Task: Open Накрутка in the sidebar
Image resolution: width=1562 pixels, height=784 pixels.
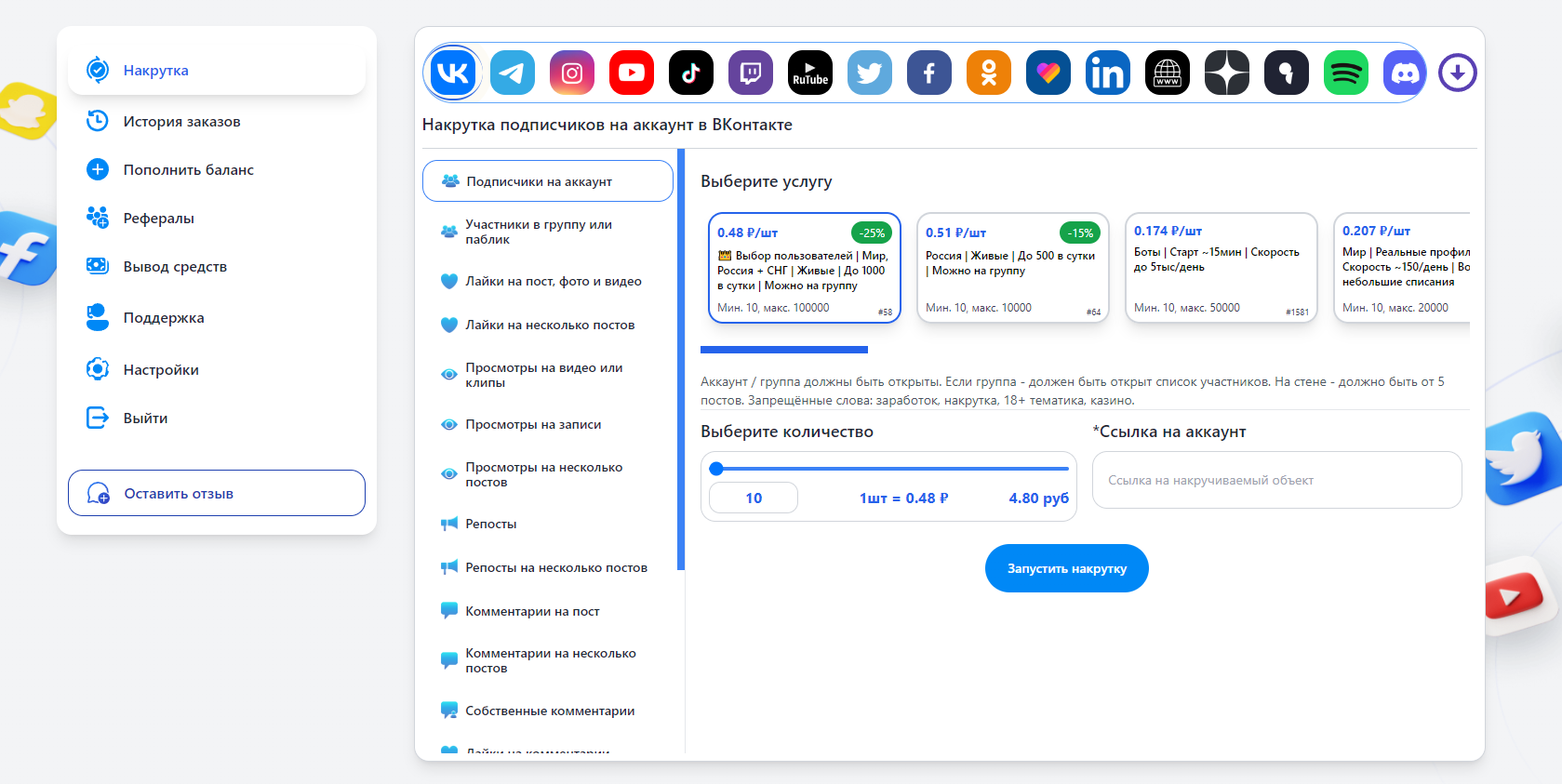Action: coord(217,70)
